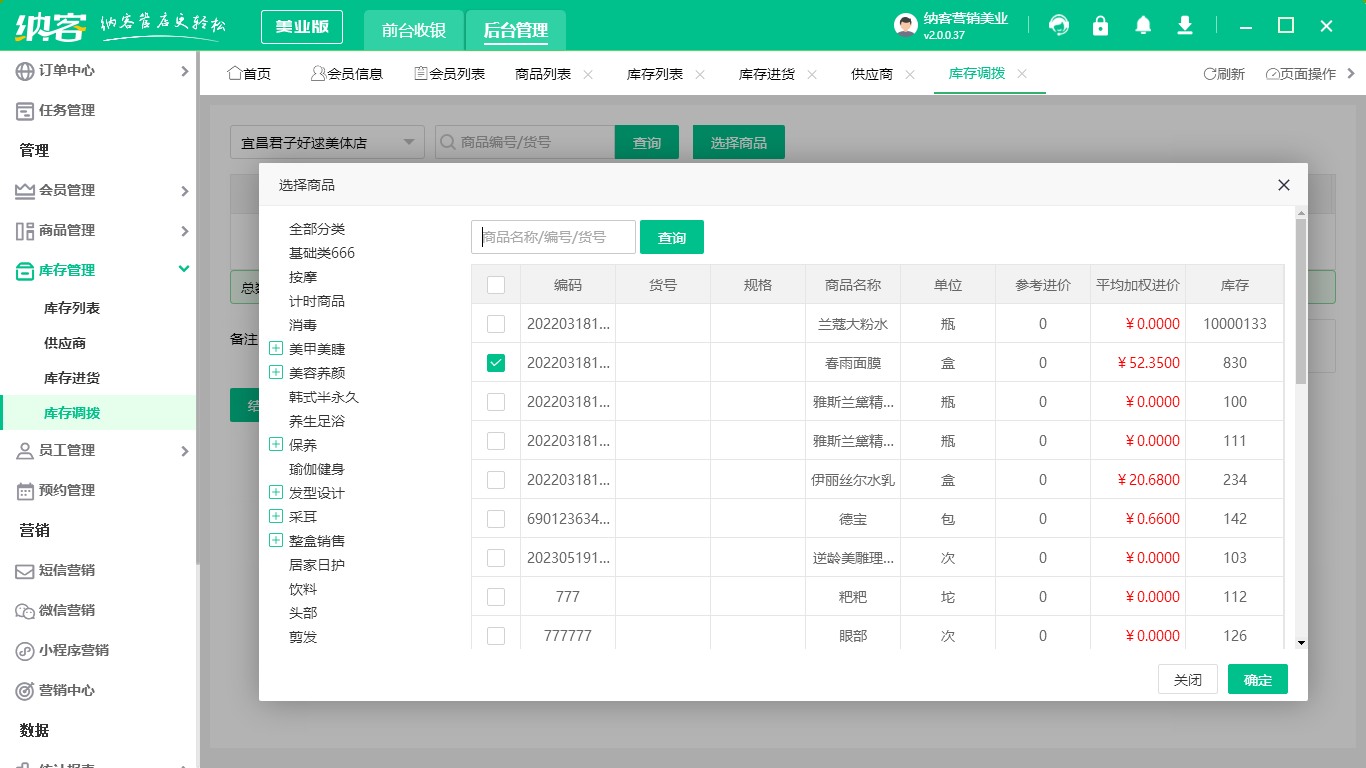Expand the 发型设计 category
This screenshot has height=768, width=1366.
coord(275,492)
